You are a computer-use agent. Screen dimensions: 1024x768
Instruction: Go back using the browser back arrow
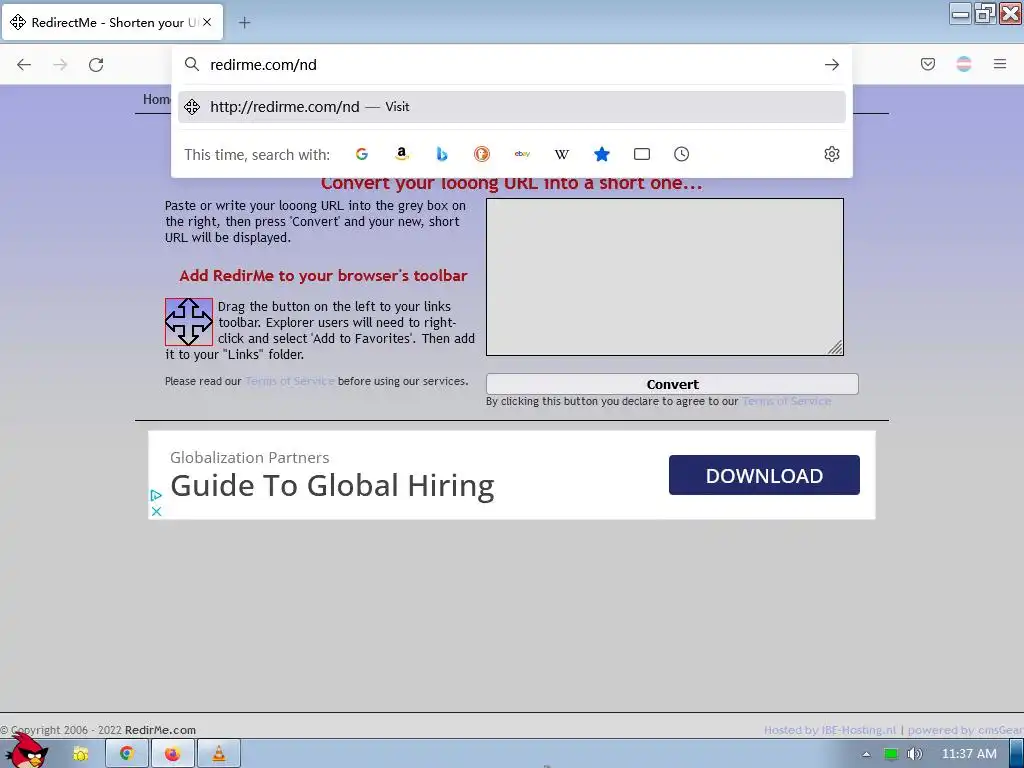[x=24, y=65]
